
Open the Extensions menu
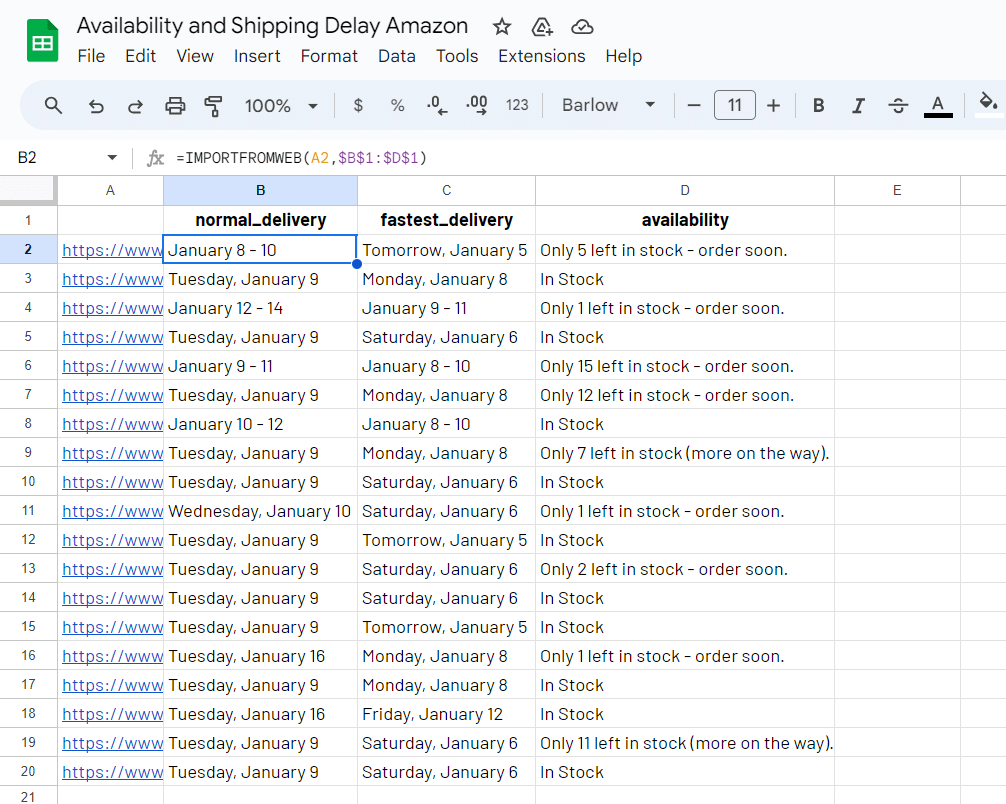[541, 56]
